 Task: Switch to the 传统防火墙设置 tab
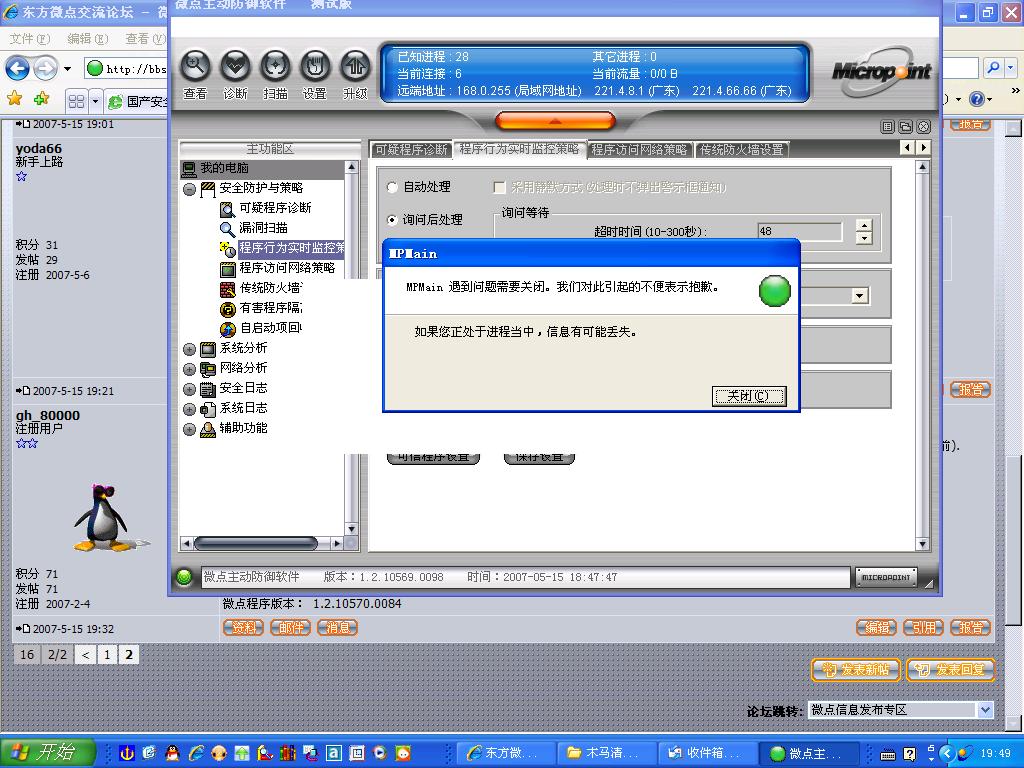742,150
